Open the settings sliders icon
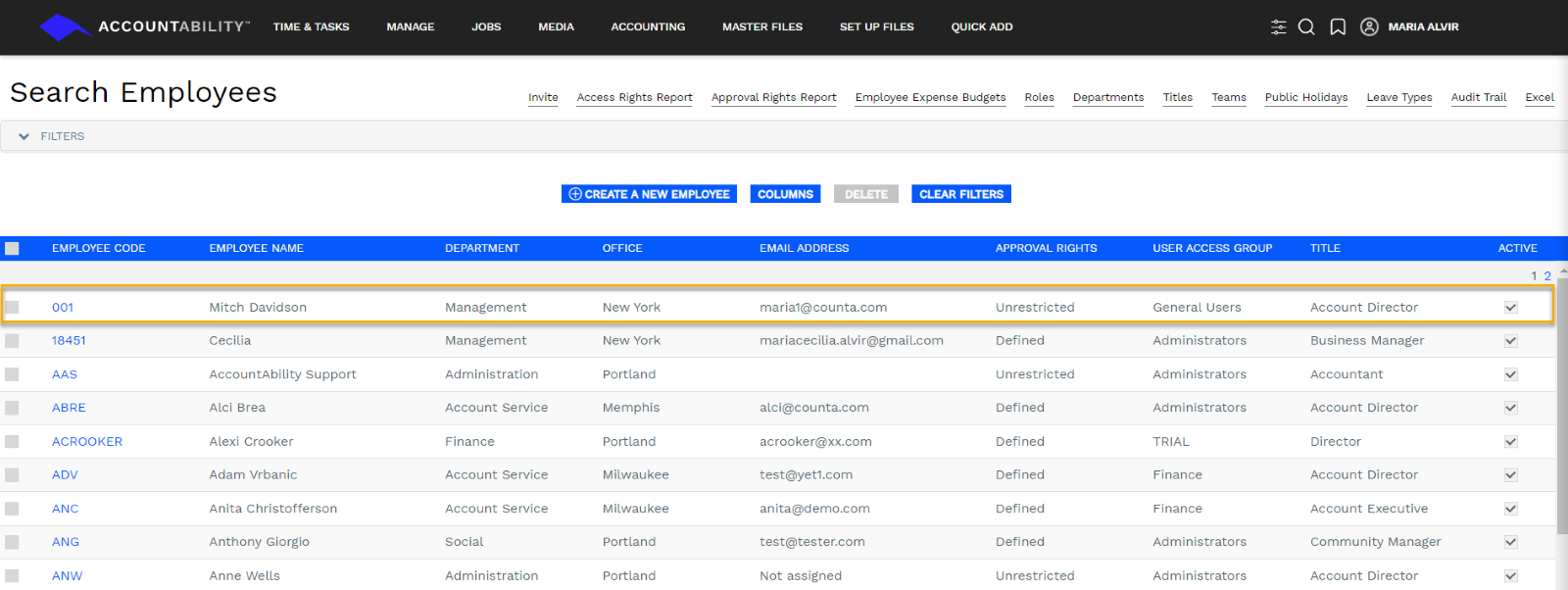 click(1278, 27)
